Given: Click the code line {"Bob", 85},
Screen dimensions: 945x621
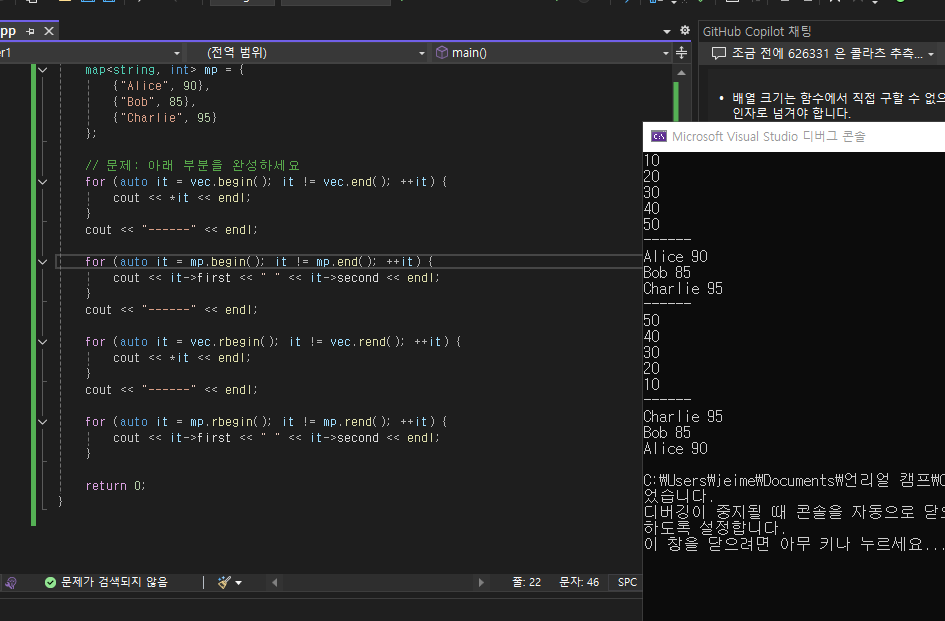Looking at the screenshot, I should point(154,102).
